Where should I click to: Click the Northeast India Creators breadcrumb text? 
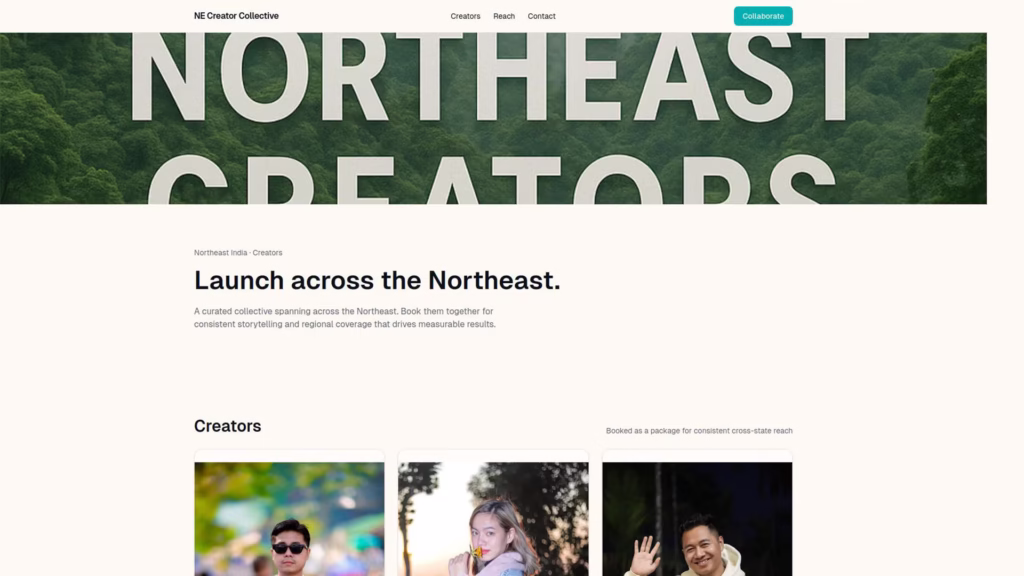[238, 253]
